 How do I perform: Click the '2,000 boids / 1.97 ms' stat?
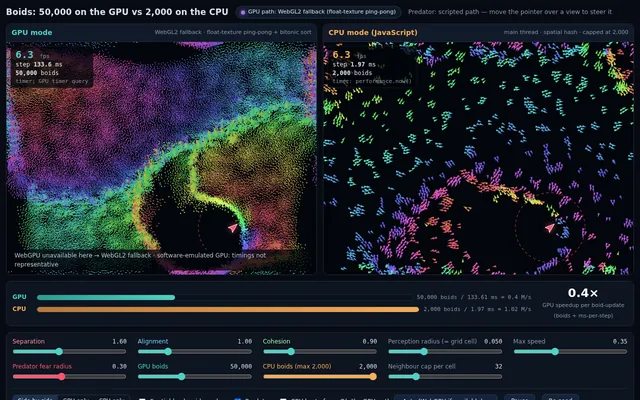(477, 309)
